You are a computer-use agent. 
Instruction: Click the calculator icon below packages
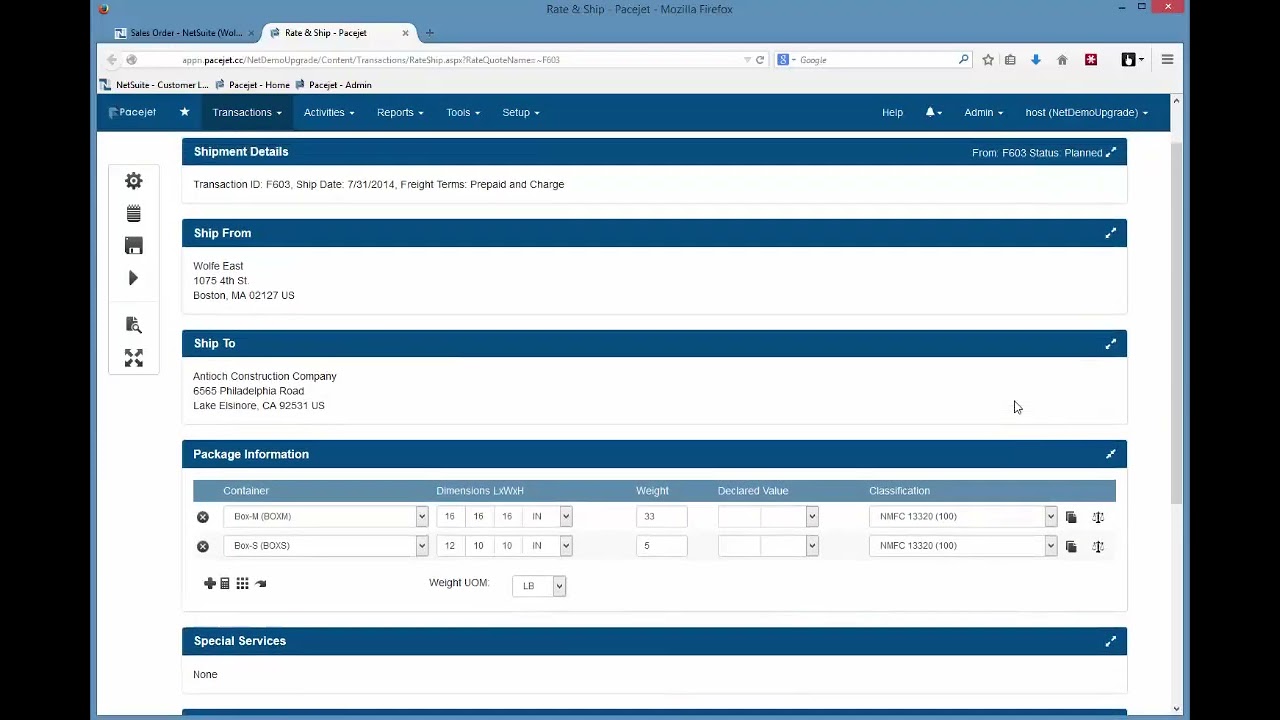[x=225, y=583]
